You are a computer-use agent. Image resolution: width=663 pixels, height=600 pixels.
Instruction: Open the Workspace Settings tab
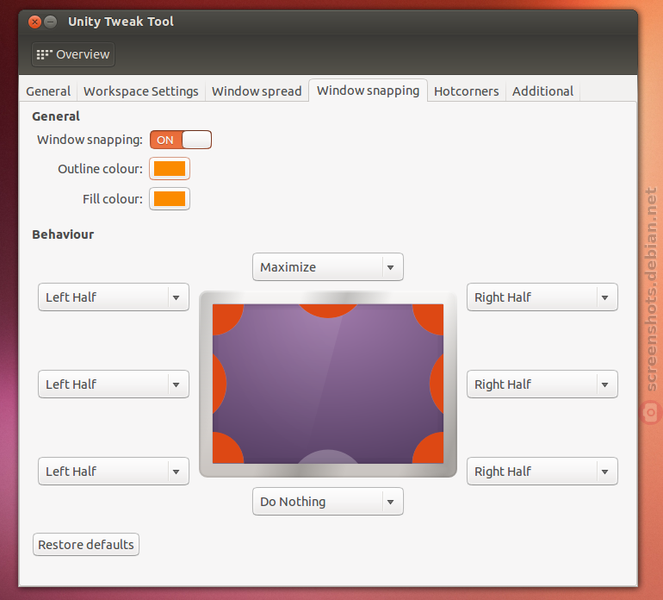click(141, 91)
